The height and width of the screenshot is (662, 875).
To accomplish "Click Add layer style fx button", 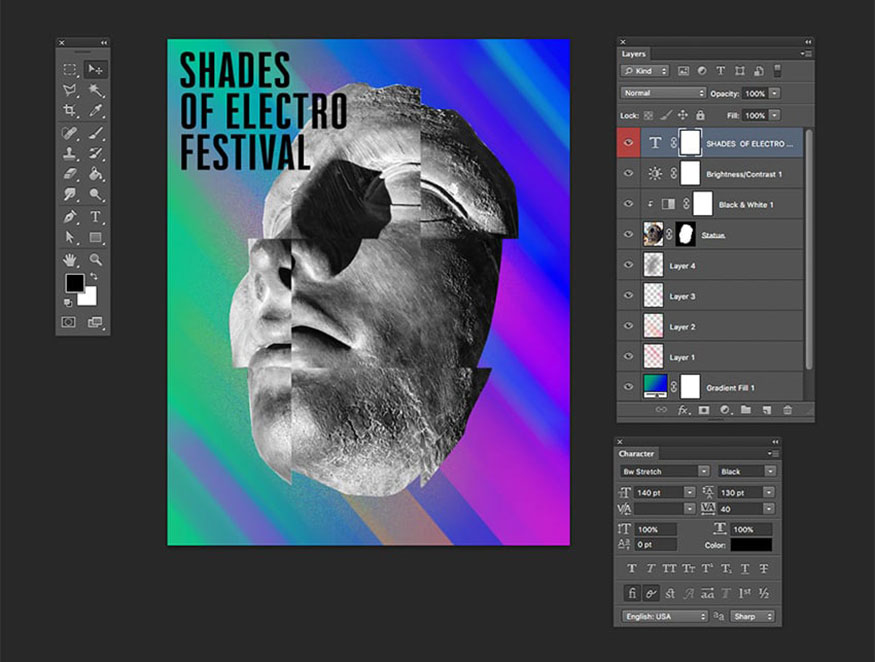I will pos(684,410).
